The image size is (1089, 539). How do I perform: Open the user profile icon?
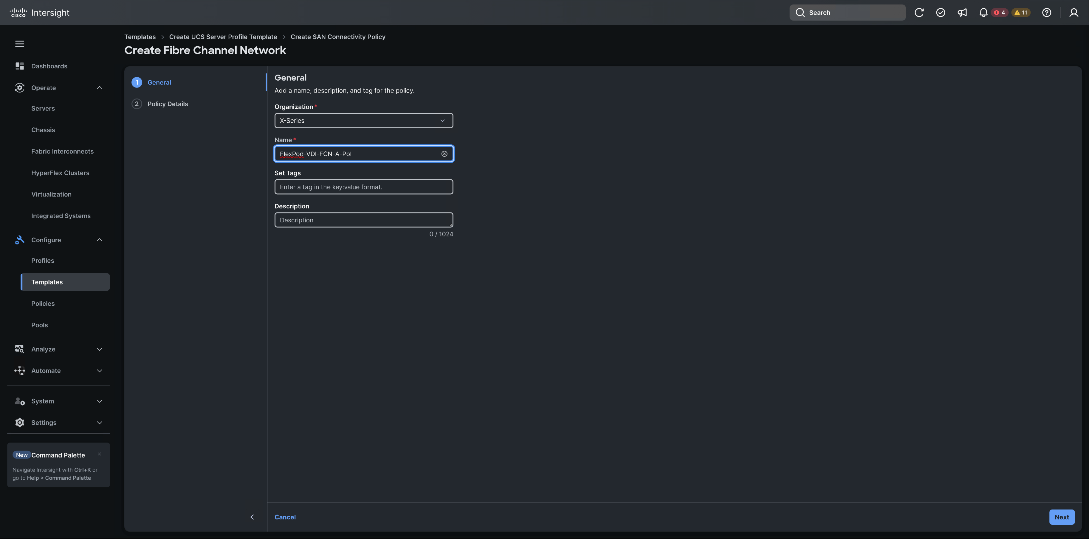click(x=1074, y=13)
